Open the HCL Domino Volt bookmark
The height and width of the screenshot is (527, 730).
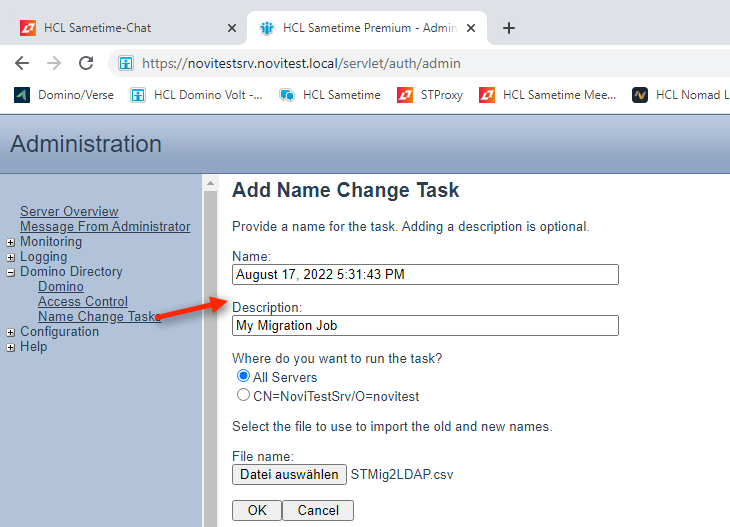pyautogui.click(x=196, y=95)
